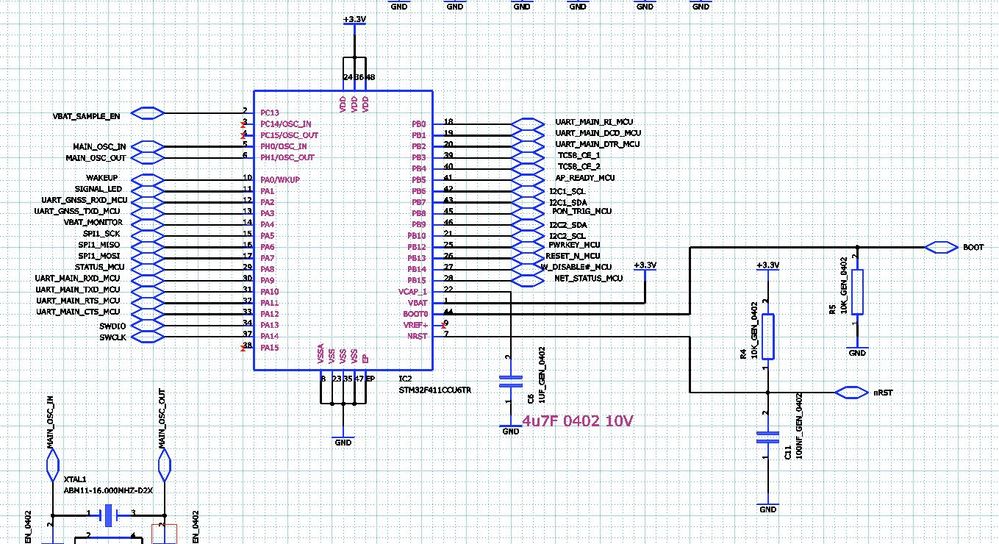
Task: Click the SPI1_MISO net label
Action: 99,245
